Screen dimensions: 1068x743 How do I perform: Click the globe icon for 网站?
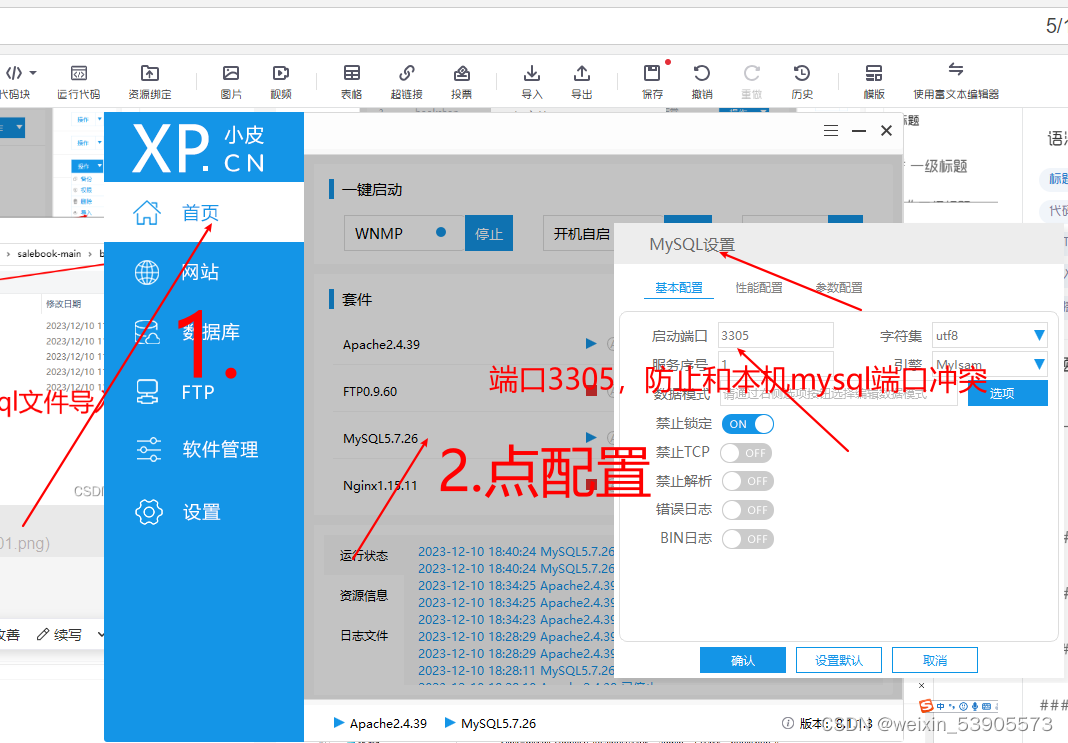(x=147, y=272)
